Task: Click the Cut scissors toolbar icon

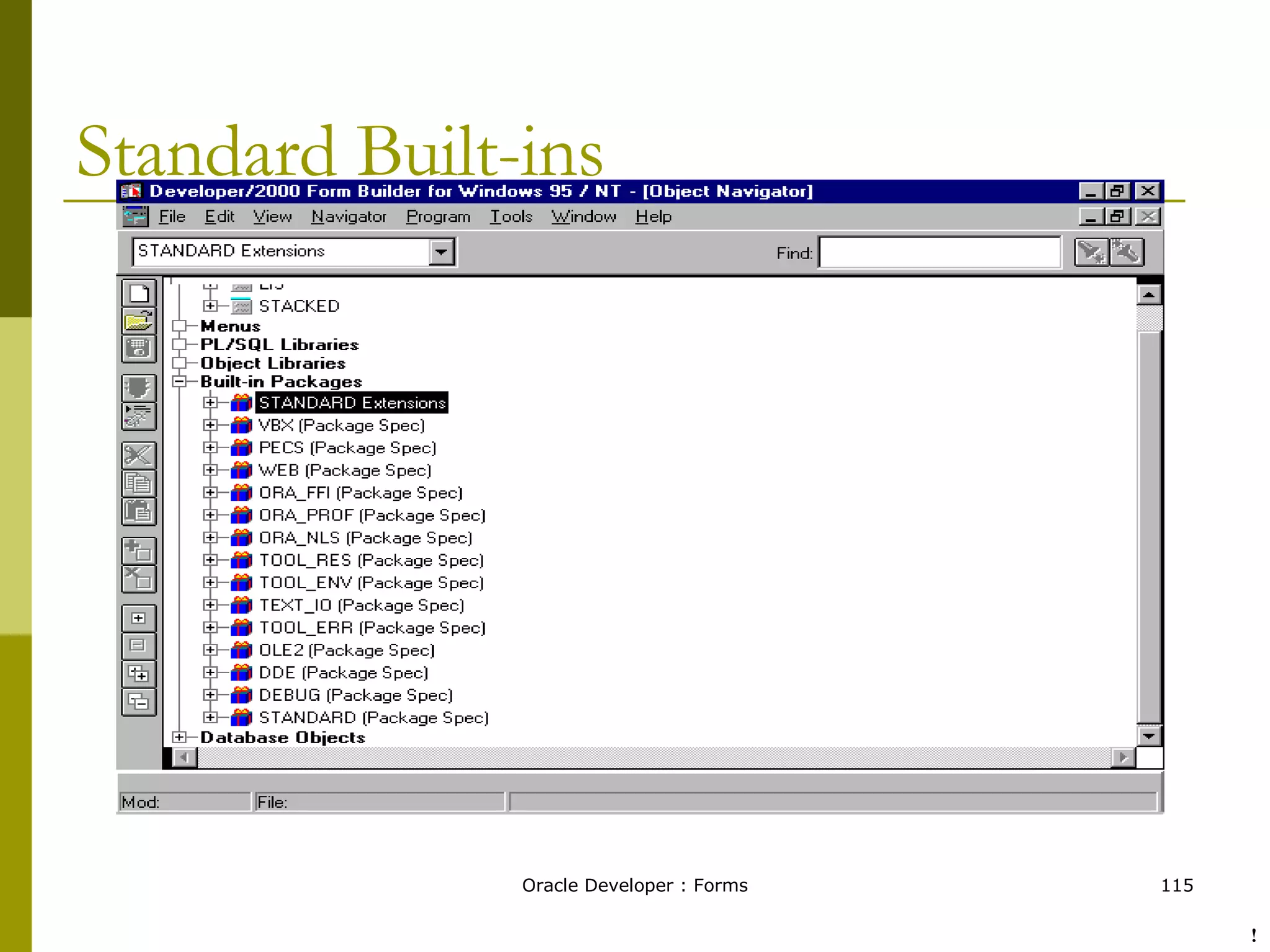Action: tap(138, 456)
